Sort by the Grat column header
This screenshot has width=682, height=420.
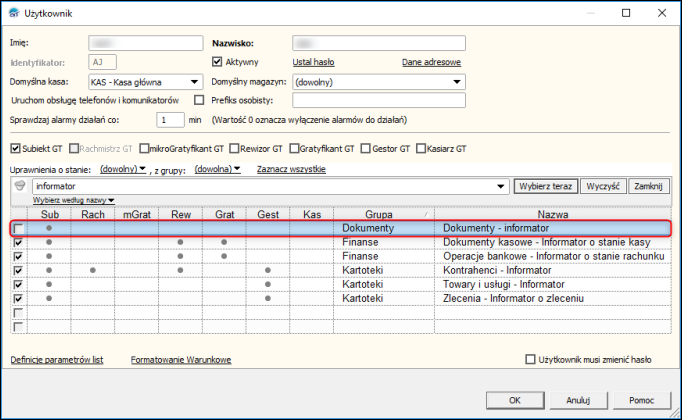point(224,214)
